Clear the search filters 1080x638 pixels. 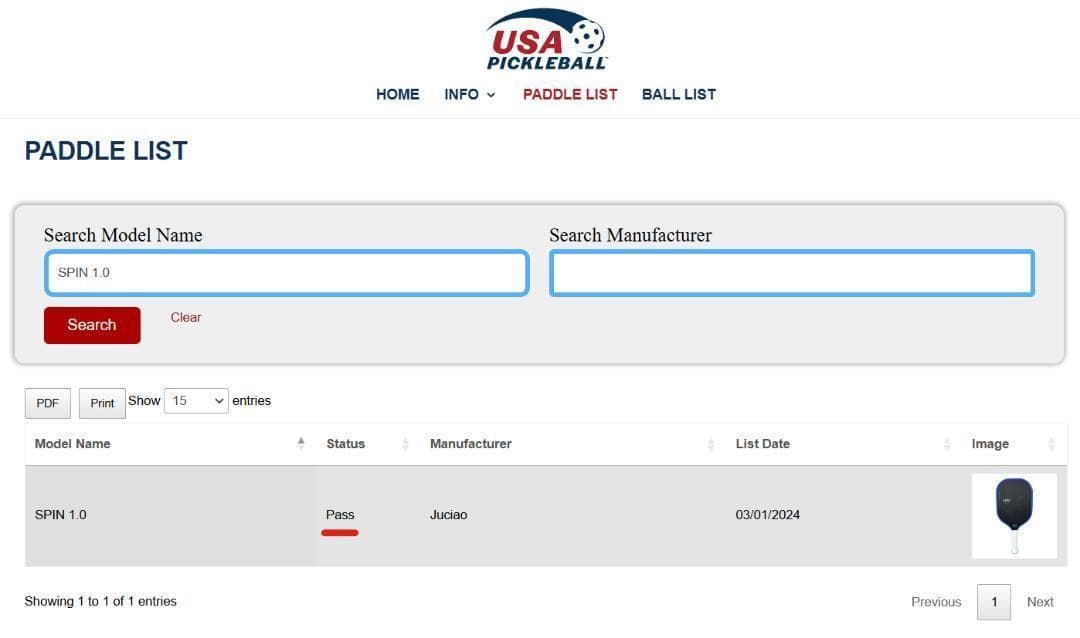pyautogui.click(x=186, y=318)
